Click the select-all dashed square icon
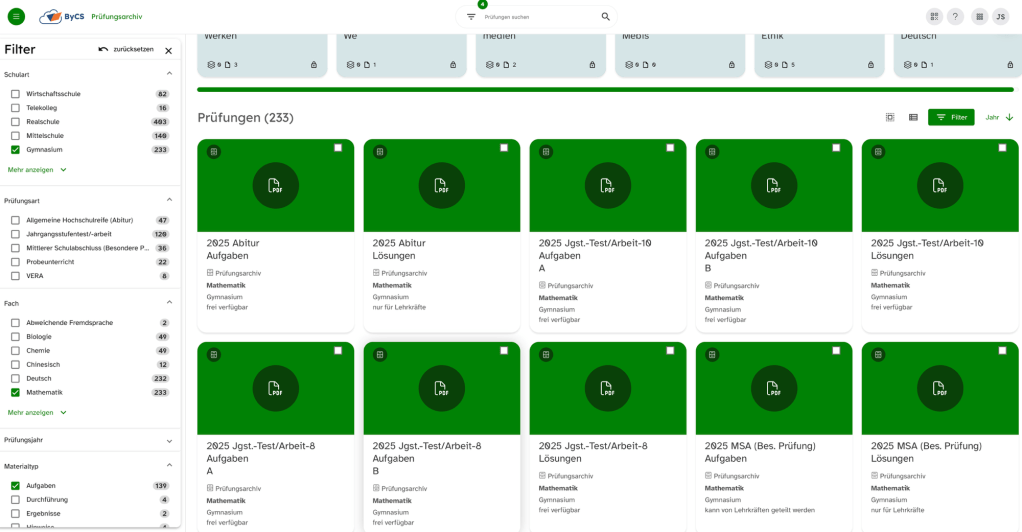The width and height of the screenshot is (1022, 532). point(890,117)
